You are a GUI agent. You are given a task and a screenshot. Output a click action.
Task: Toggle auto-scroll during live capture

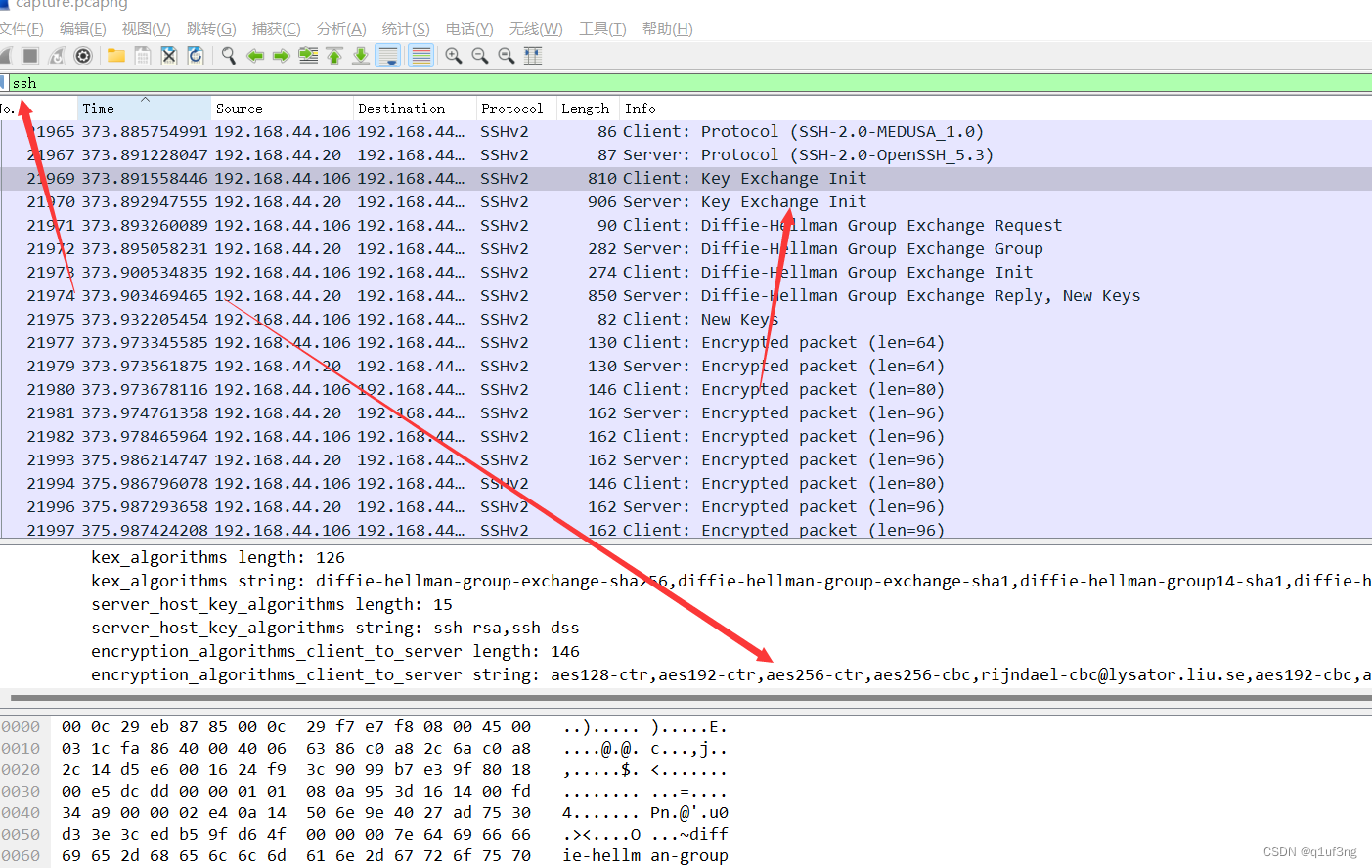pyautogui.click(x=388, y=56)
